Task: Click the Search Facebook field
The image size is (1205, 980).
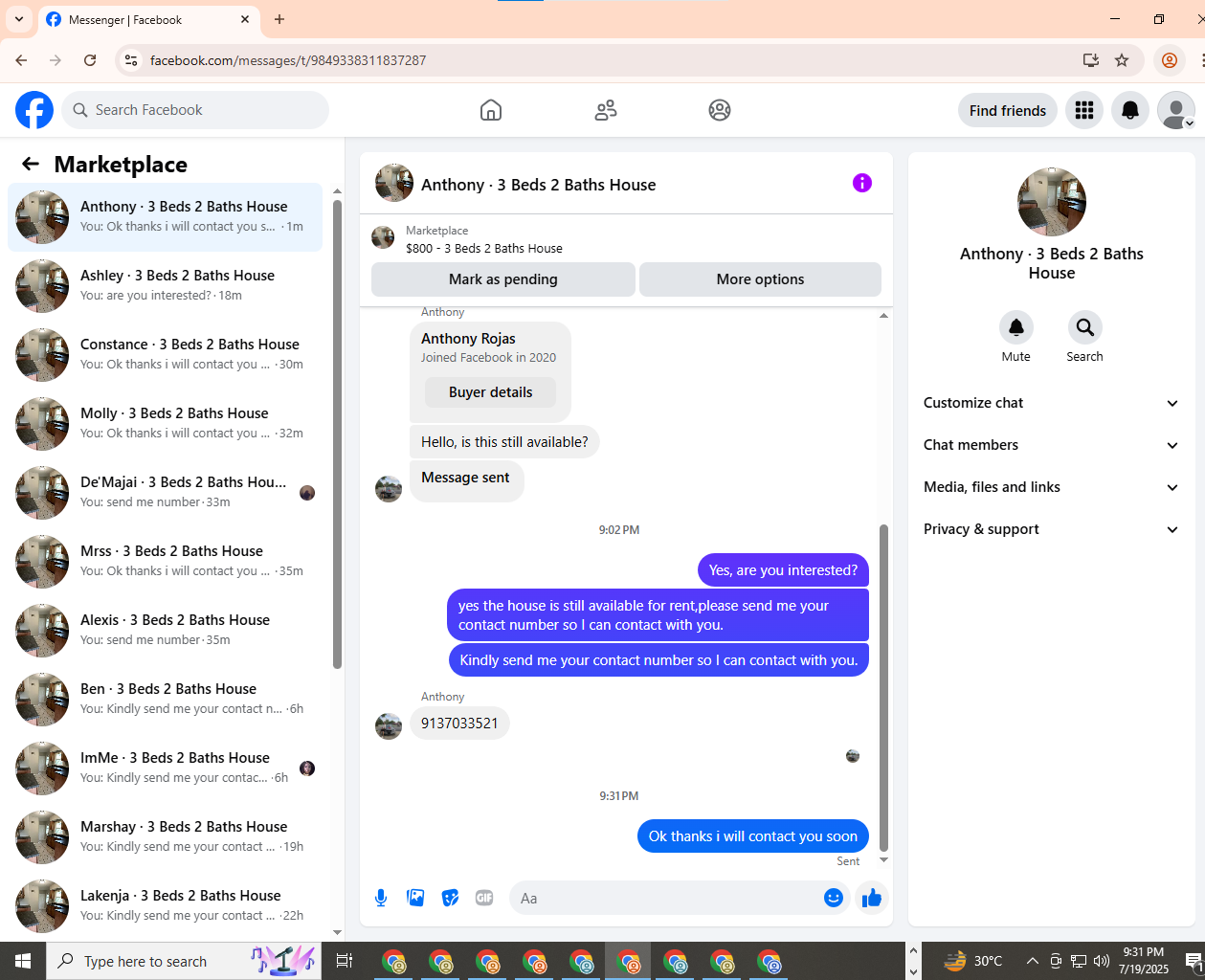Action: 195,110
